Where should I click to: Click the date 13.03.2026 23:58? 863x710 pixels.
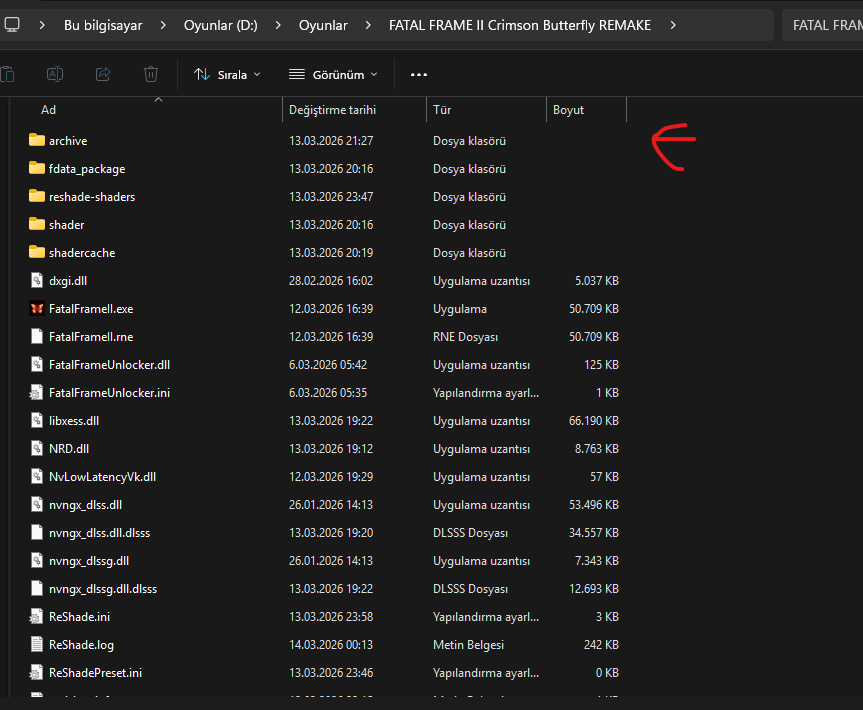click(x=331, y=617)
